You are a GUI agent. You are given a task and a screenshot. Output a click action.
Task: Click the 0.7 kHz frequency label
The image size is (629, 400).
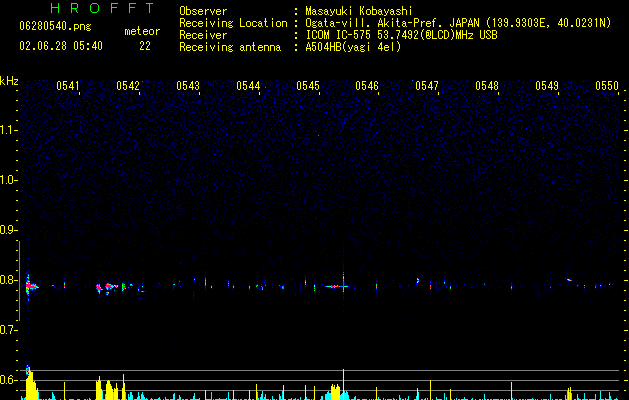click(8, 330)
